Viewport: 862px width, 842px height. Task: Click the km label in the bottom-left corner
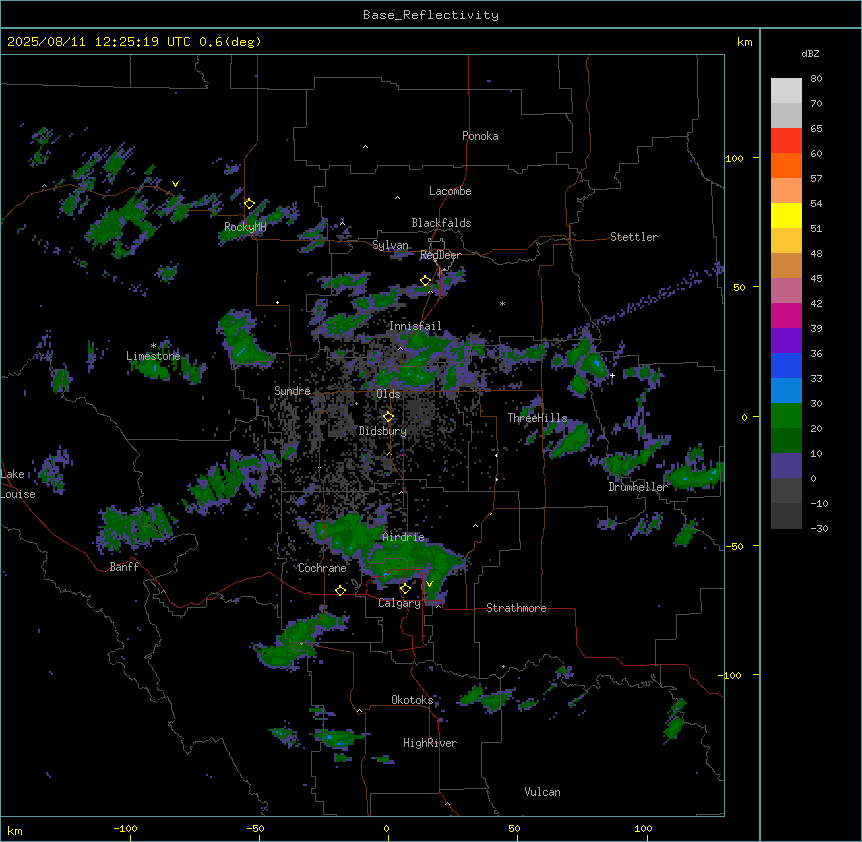pyautogui.click(x=15, y=830)
